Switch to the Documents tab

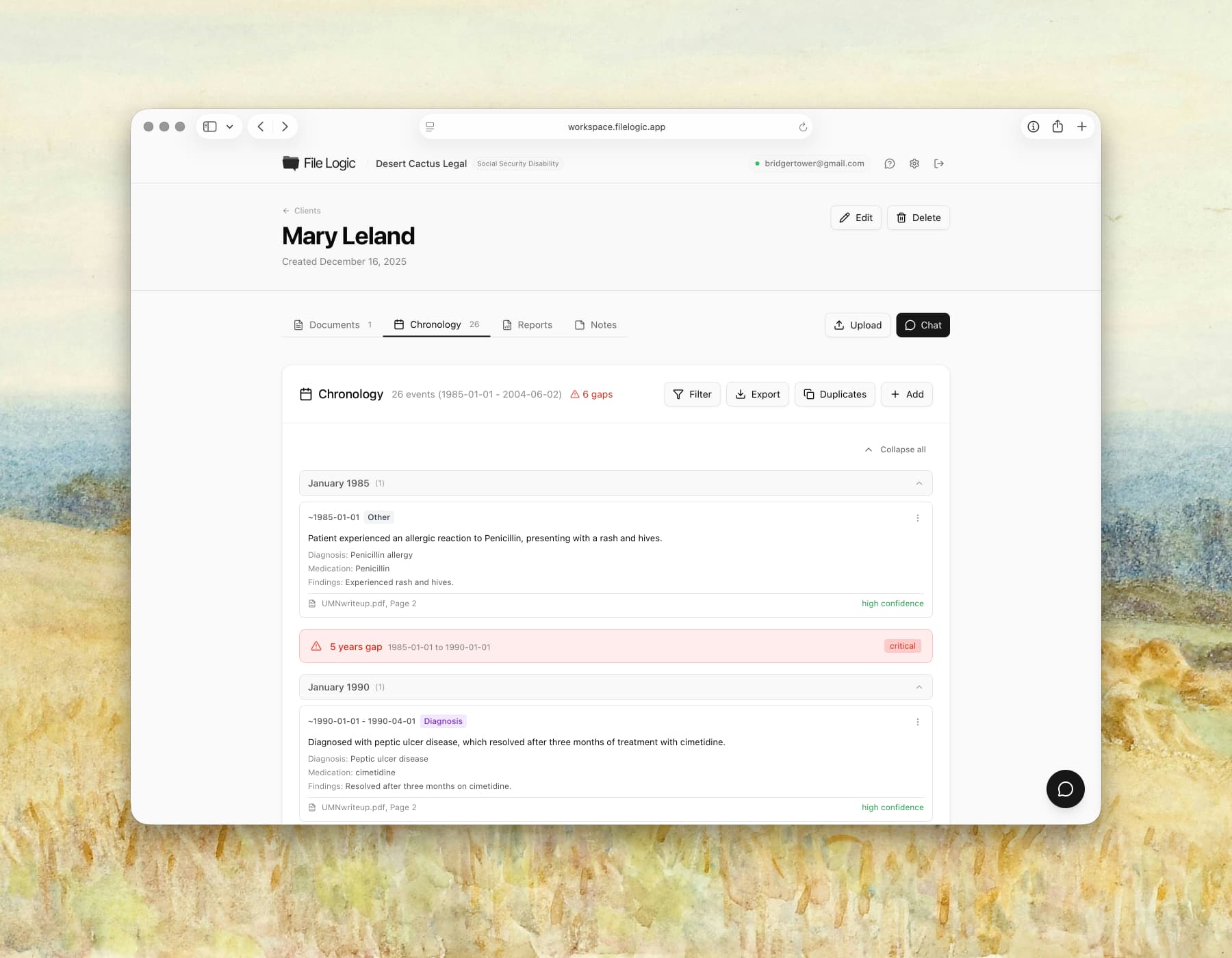pos(333,325)
